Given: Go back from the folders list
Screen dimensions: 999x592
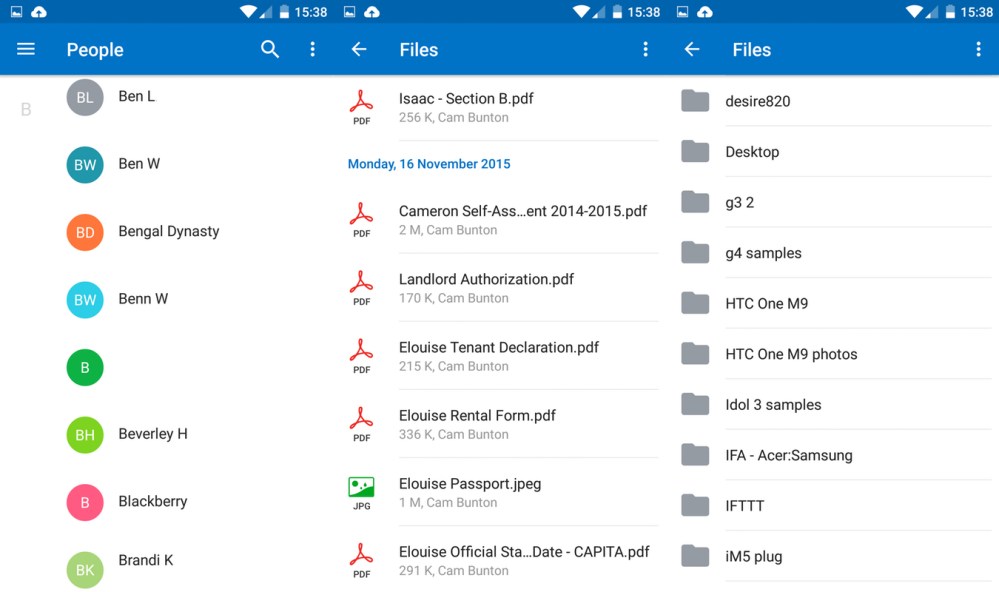Looking at the screenshot, I should pos(692,49).
